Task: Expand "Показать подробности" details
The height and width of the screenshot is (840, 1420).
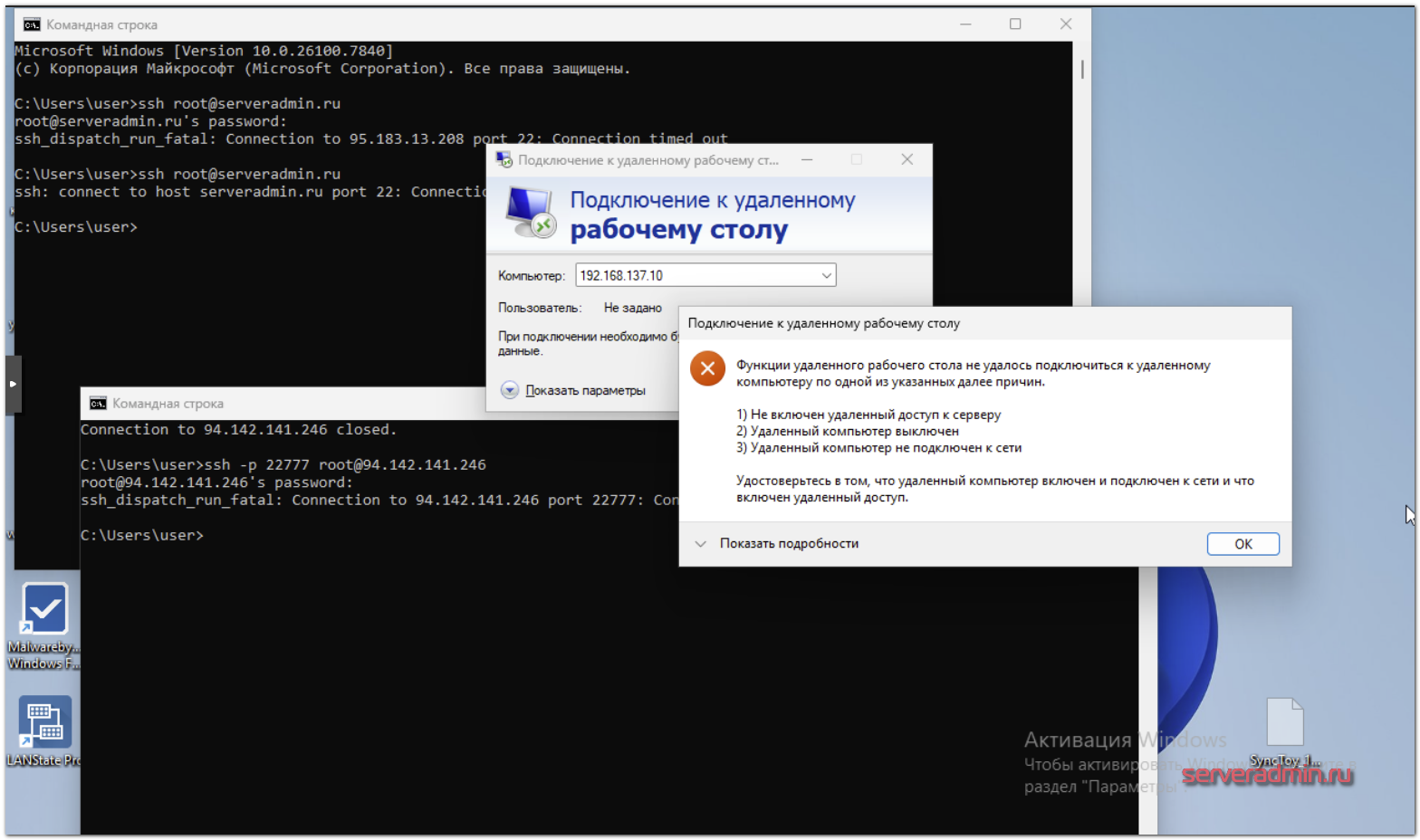Action: (701, 544)
